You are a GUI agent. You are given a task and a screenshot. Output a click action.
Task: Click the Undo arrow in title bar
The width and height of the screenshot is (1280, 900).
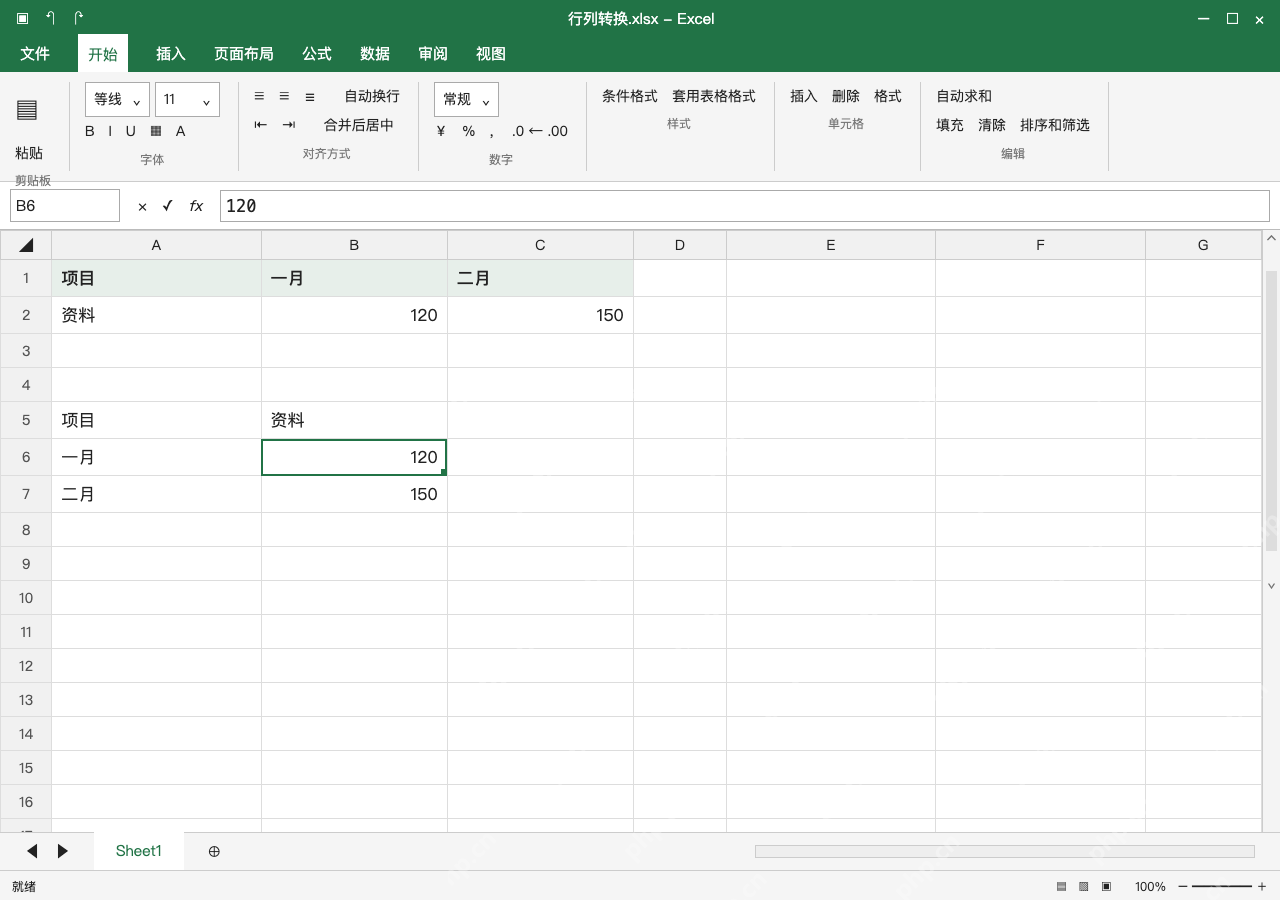50,18
